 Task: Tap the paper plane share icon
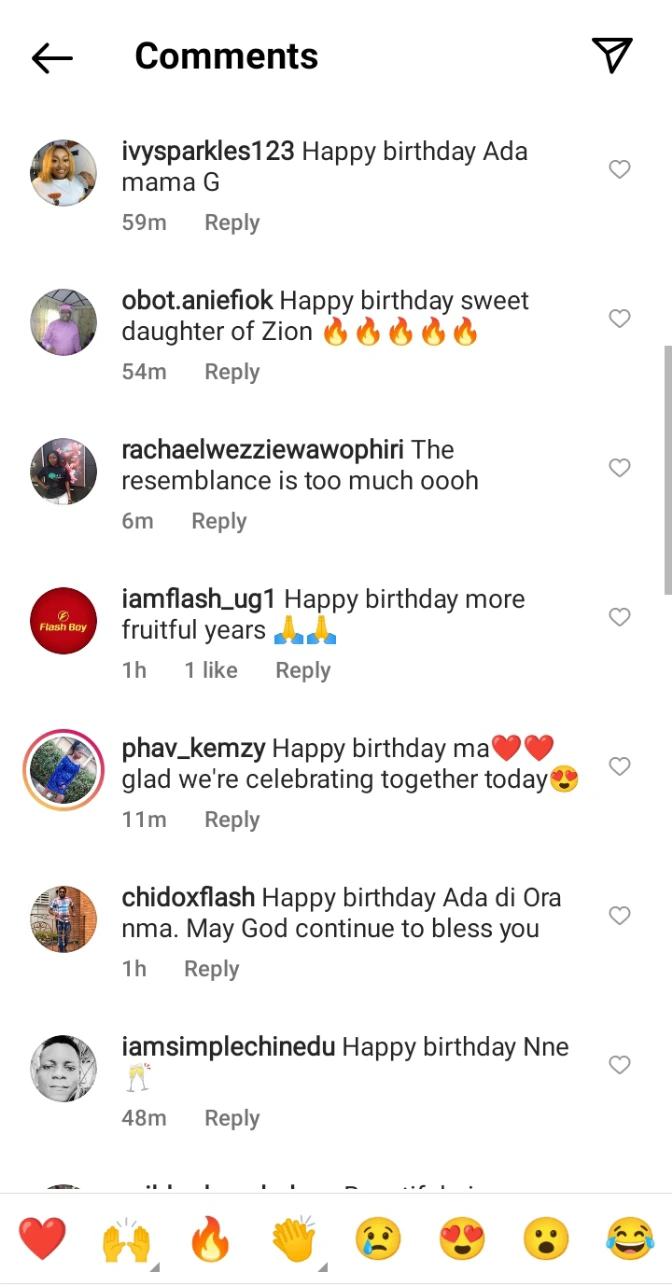pyautogui.click(x=611, y=56)
